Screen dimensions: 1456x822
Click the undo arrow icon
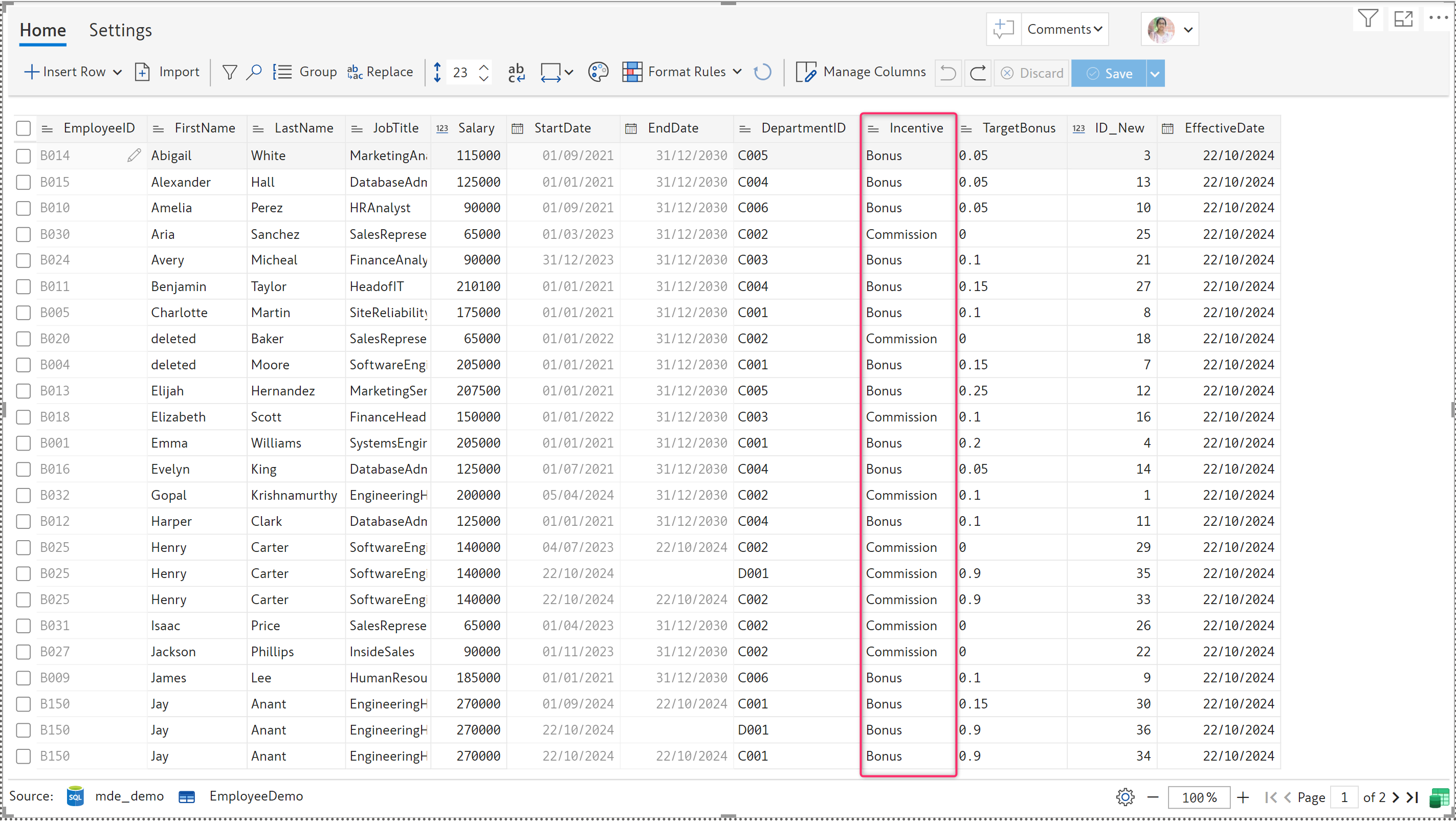(948, 74)
